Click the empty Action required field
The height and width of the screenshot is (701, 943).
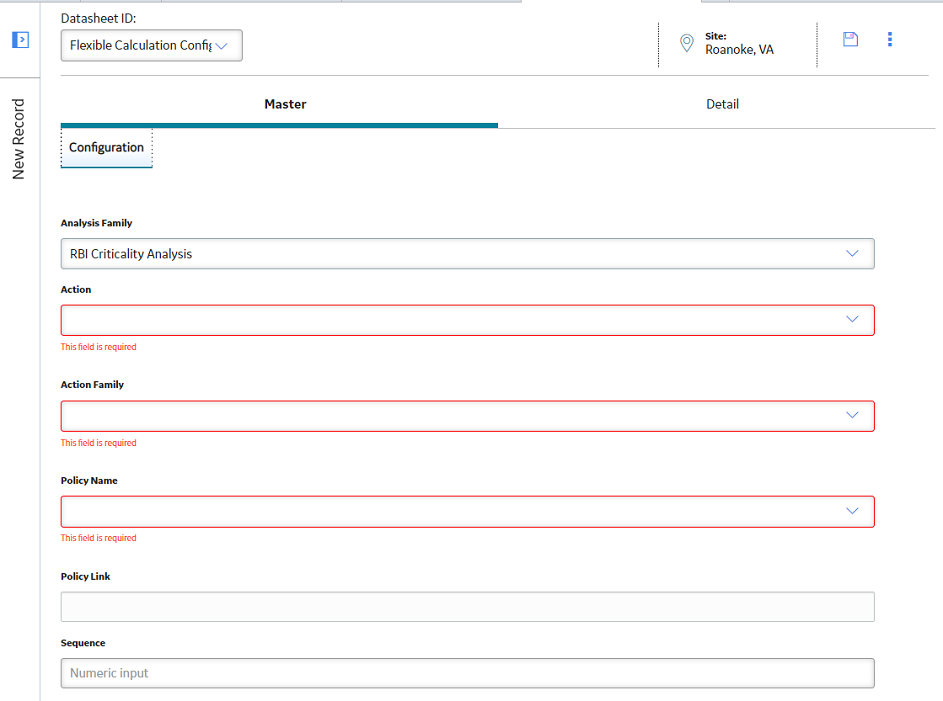coord(467,320)
